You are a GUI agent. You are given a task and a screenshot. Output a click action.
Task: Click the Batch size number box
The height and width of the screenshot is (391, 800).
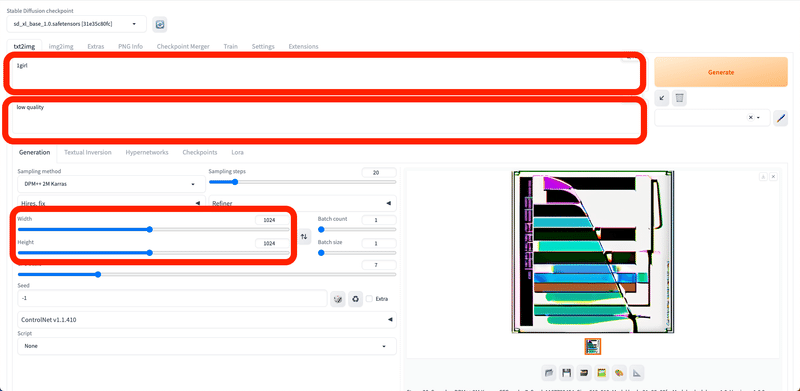coord(379,243)
